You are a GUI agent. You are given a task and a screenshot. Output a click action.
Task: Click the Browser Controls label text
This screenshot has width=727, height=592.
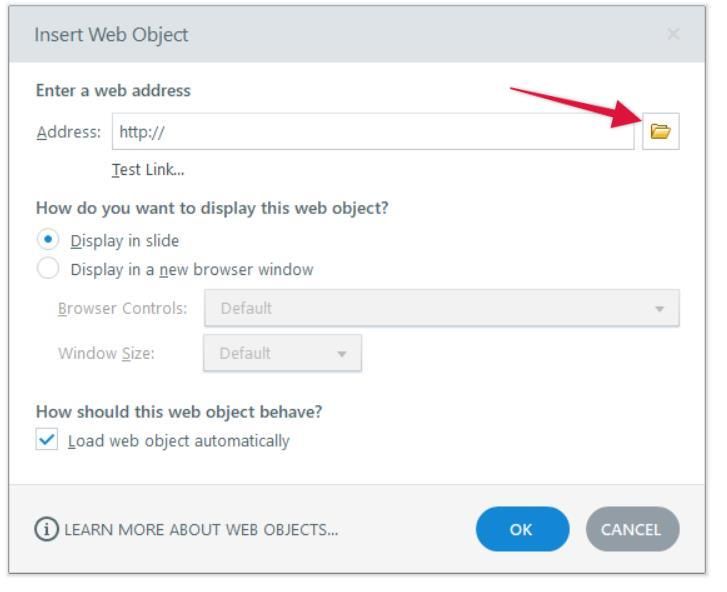click(122, 308)
